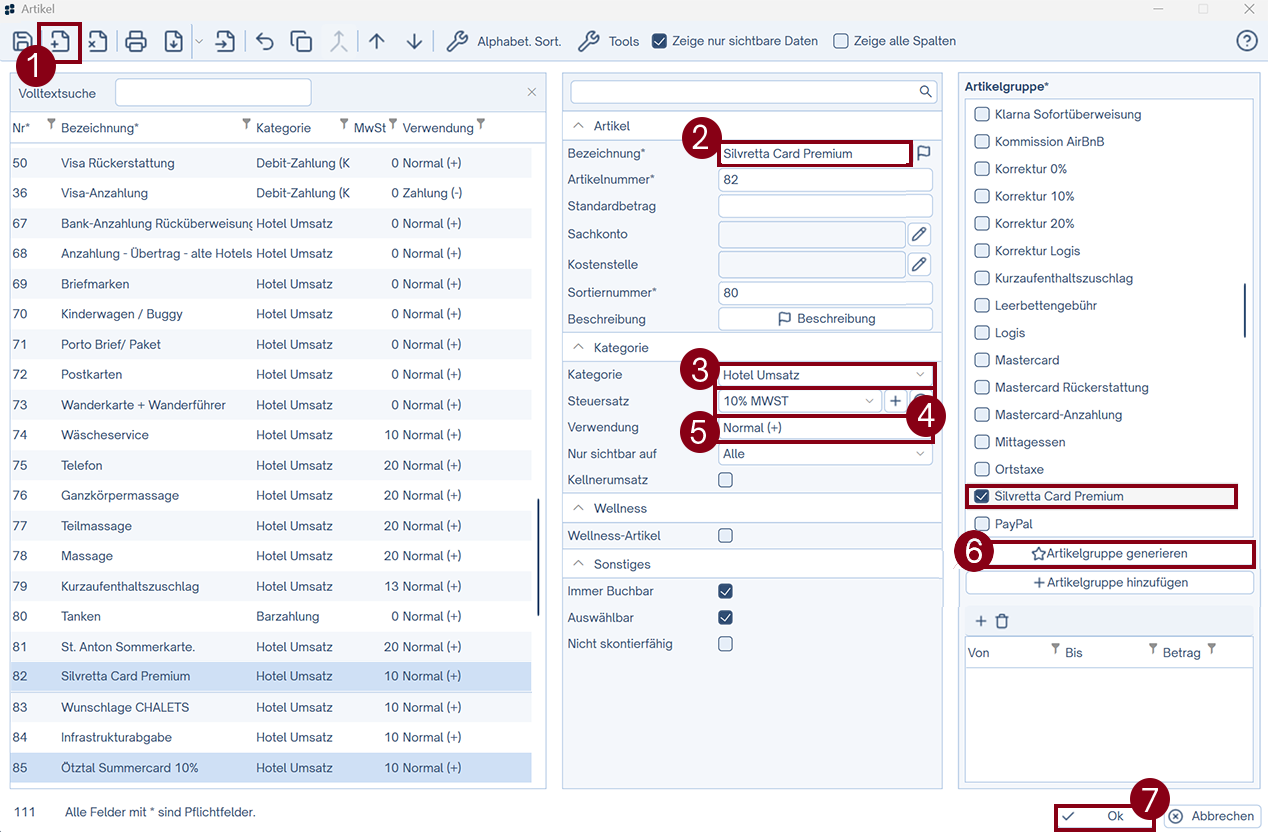
Task: Toggle 'Zeige alle Spalten' checkbox
Action: point(841,41)
